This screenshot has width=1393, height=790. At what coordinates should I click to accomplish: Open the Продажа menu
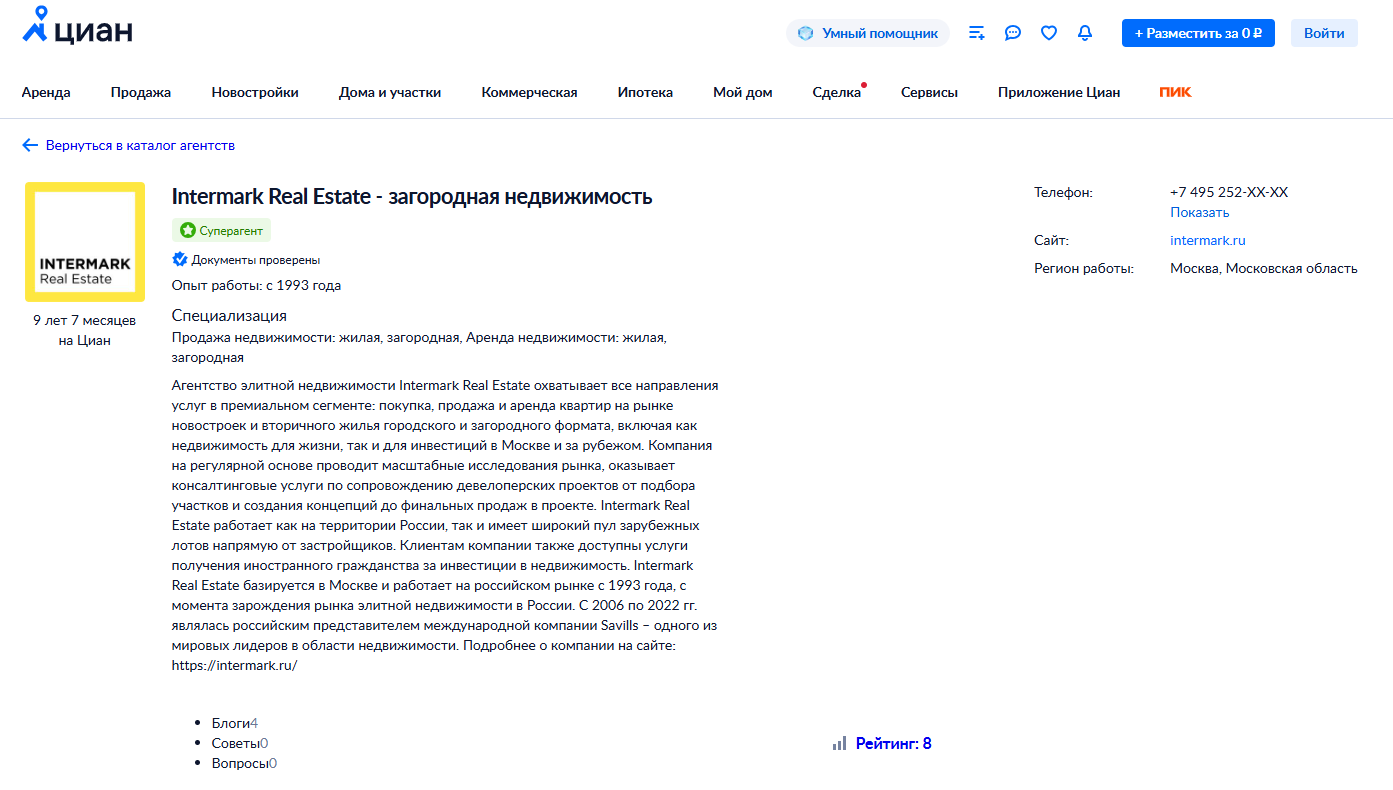click(x=141, y=92)
